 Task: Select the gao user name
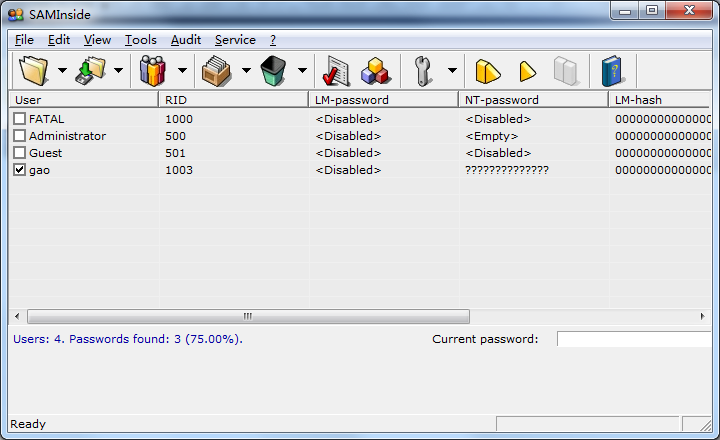[x=39, y=170]
